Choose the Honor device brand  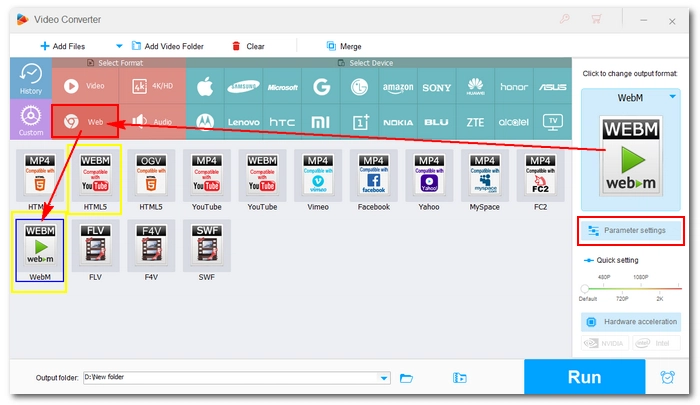tap(514, 87)
